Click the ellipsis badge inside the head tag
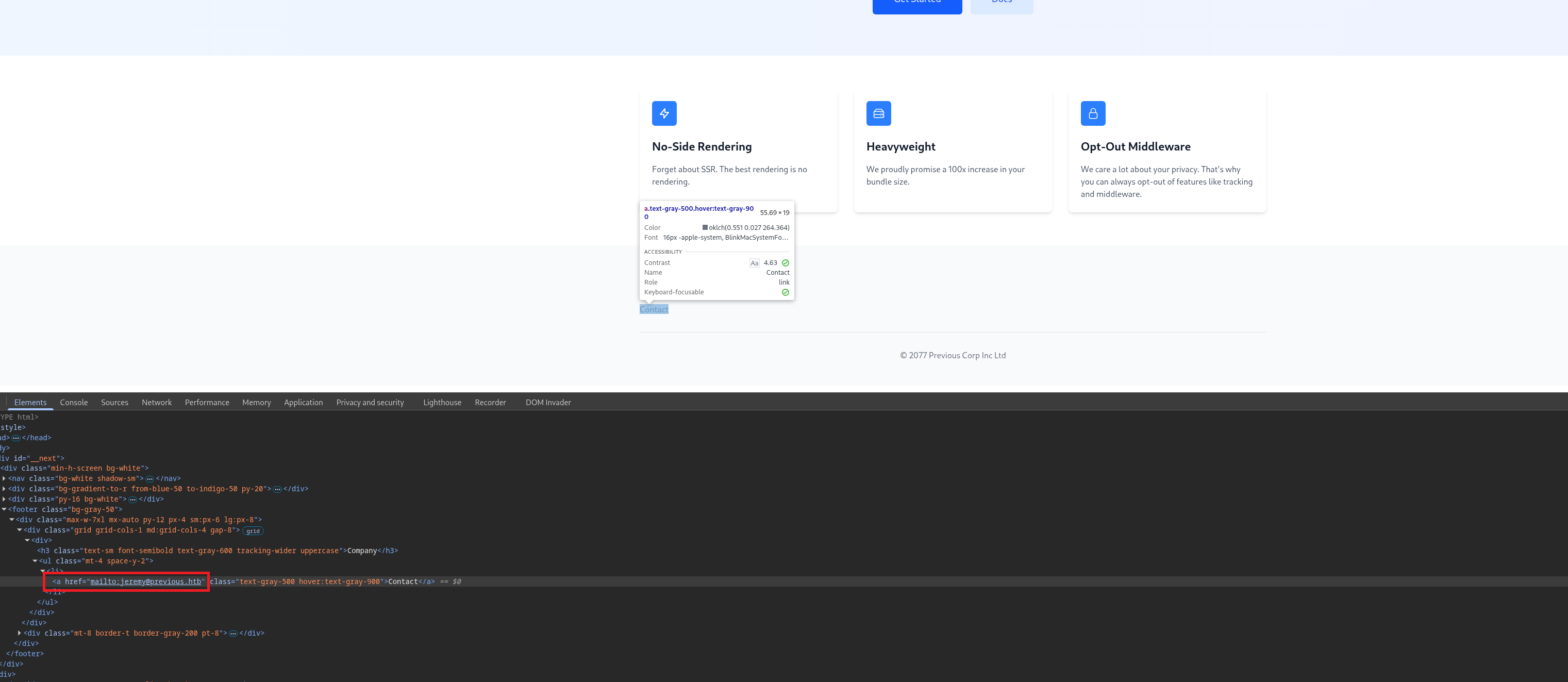 [x=16, y=438]
